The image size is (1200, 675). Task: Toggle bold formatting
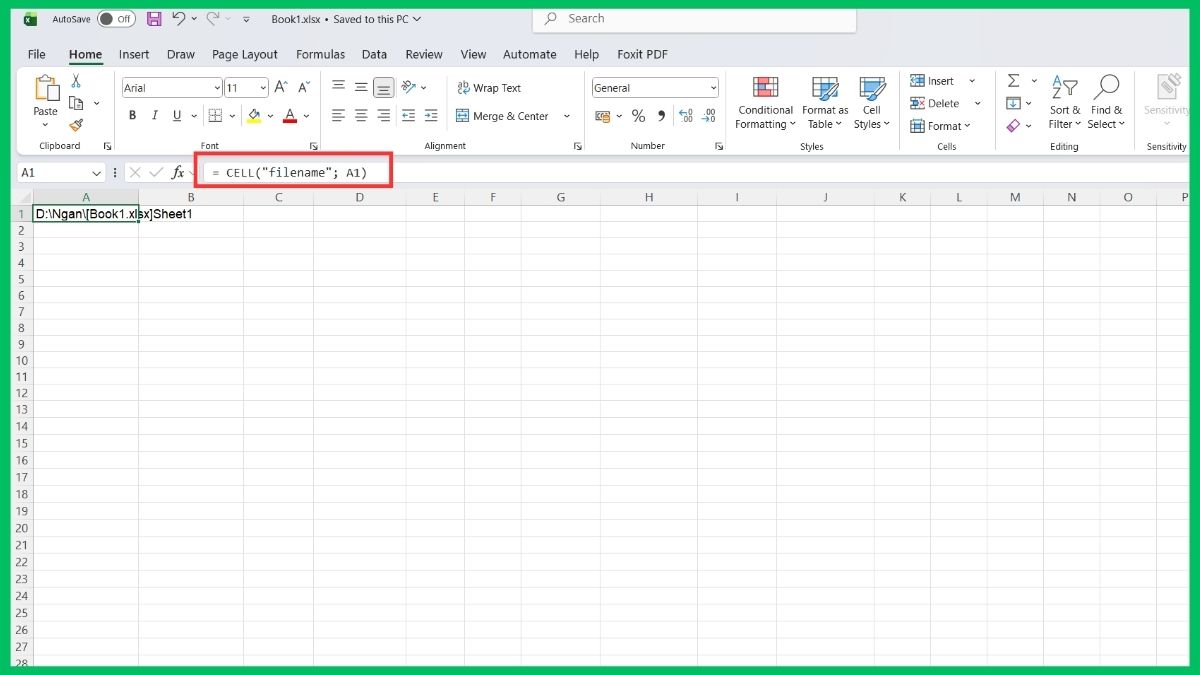click(x=132, y=115)
